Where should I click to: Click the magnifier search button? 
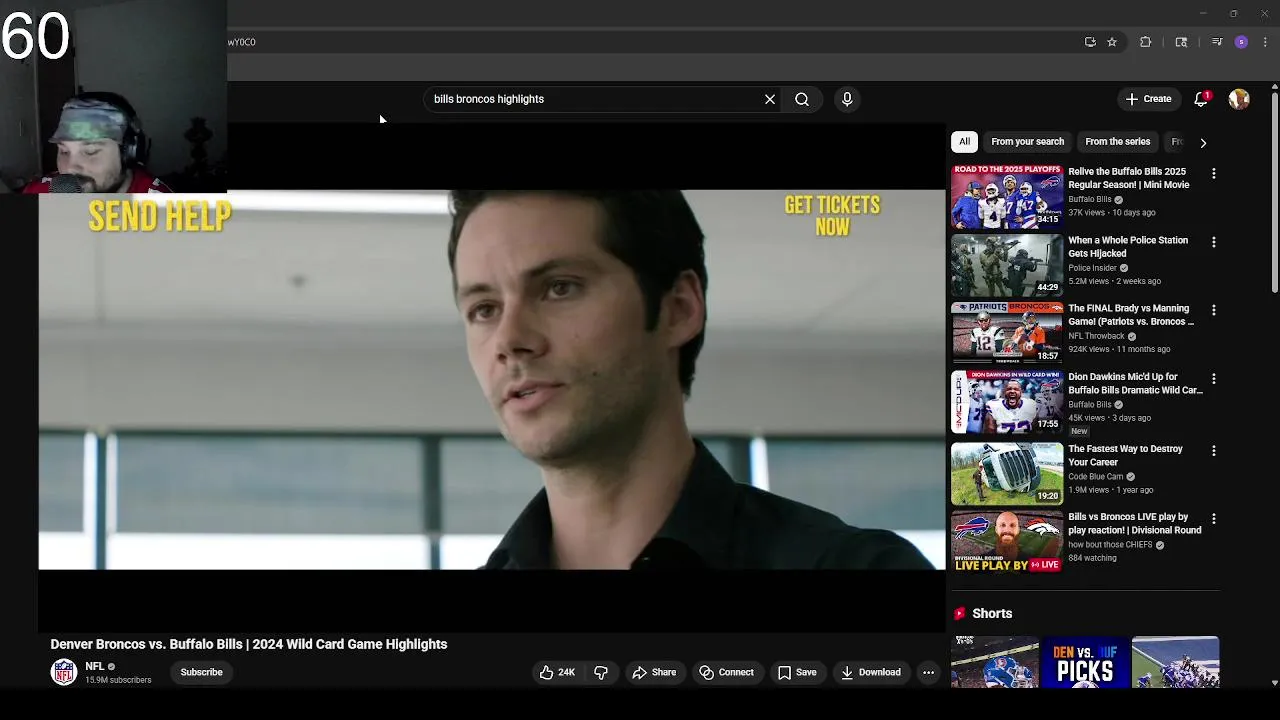point(802,99)
